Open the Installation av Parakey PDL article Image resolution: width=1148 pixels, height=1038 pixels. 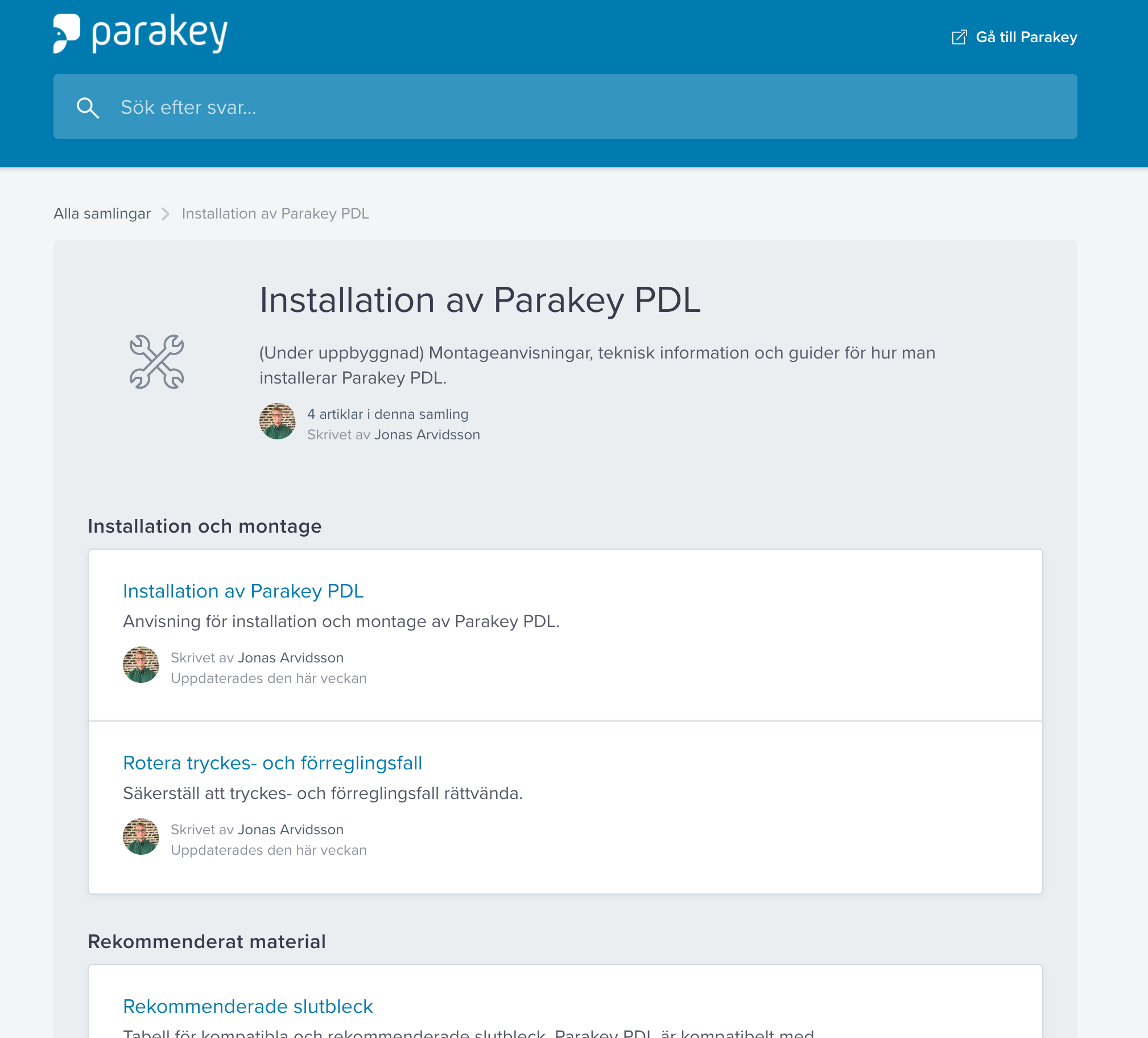click(x=243, y=591)
